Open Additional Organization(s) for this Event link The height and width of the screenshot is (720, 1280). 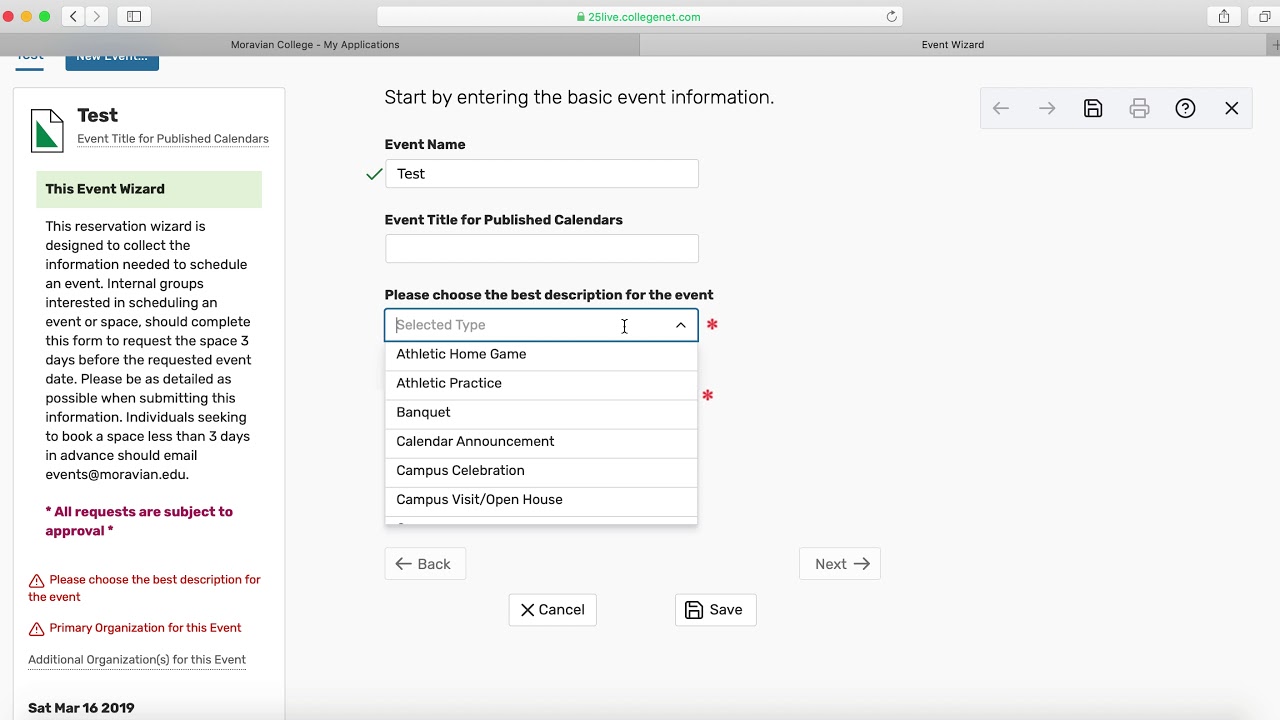point(137,660)
